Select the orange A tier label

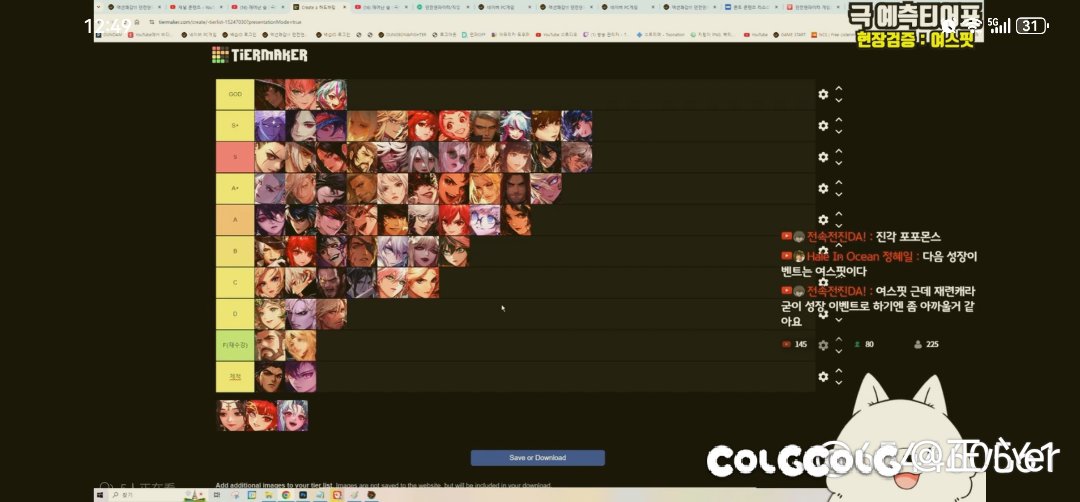(x=235, y=220)
